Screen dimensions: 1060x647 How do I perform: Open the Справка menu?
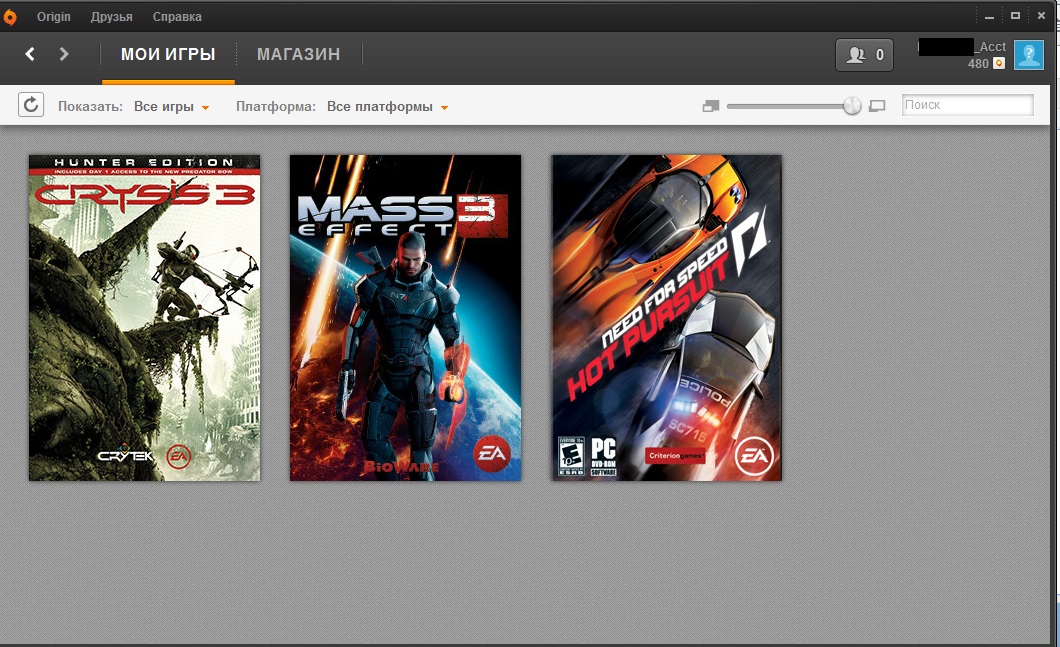point(177,16)
